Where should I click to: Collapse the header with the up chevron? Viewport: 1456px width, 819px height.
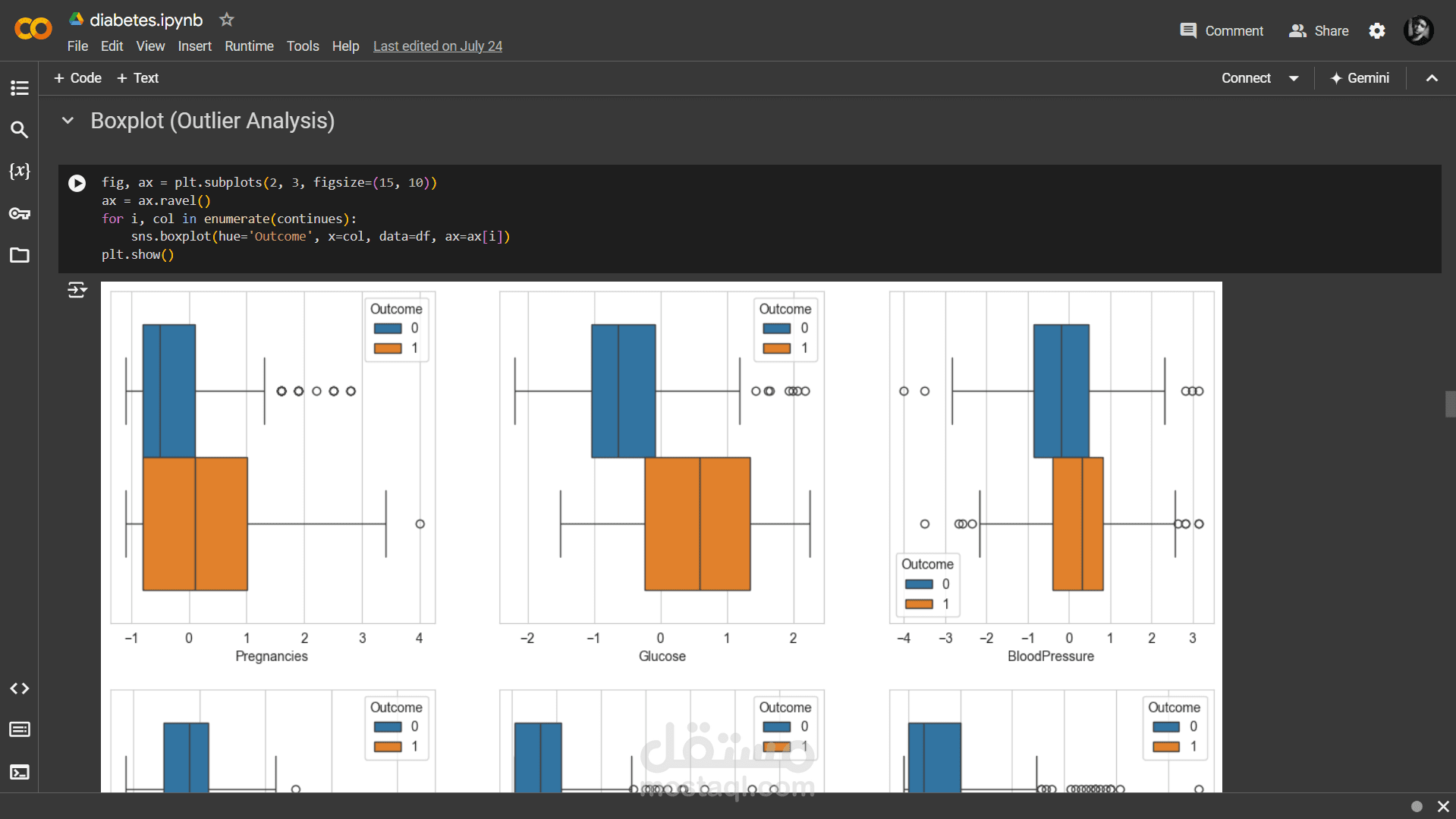1432,78
